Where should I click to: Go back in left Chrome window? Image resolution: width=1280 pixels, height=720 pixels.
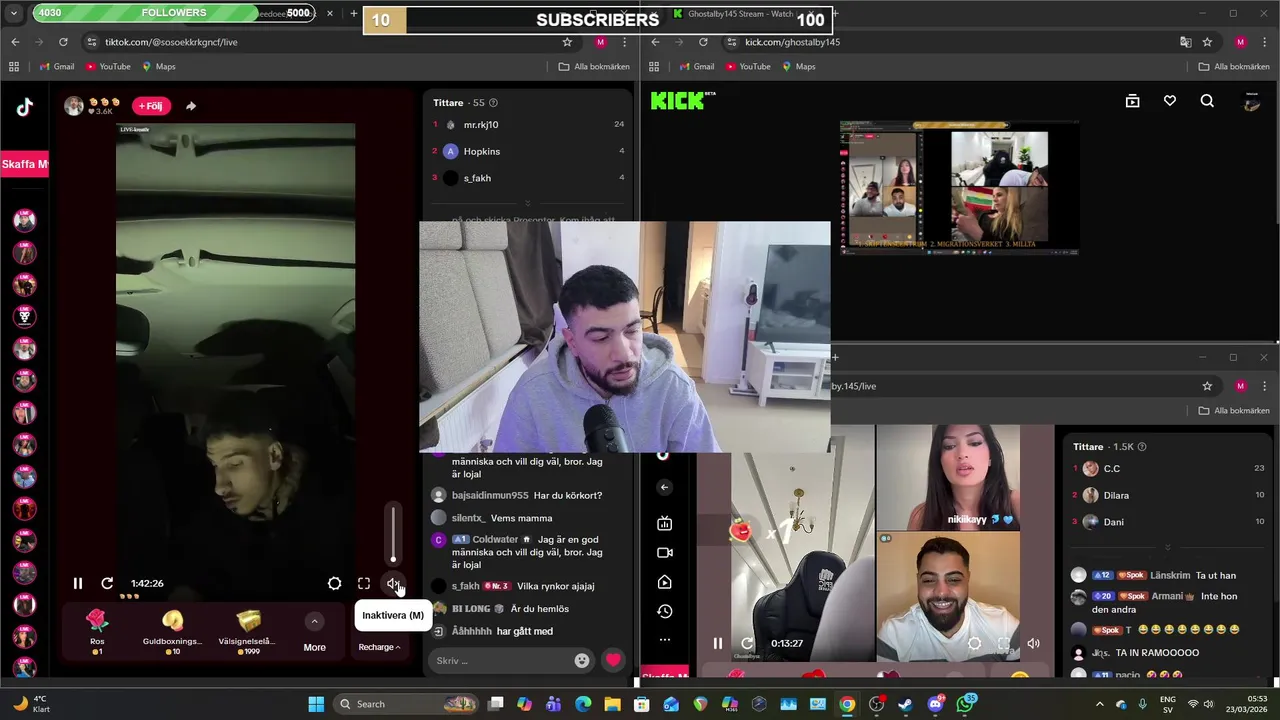[15, 42]
